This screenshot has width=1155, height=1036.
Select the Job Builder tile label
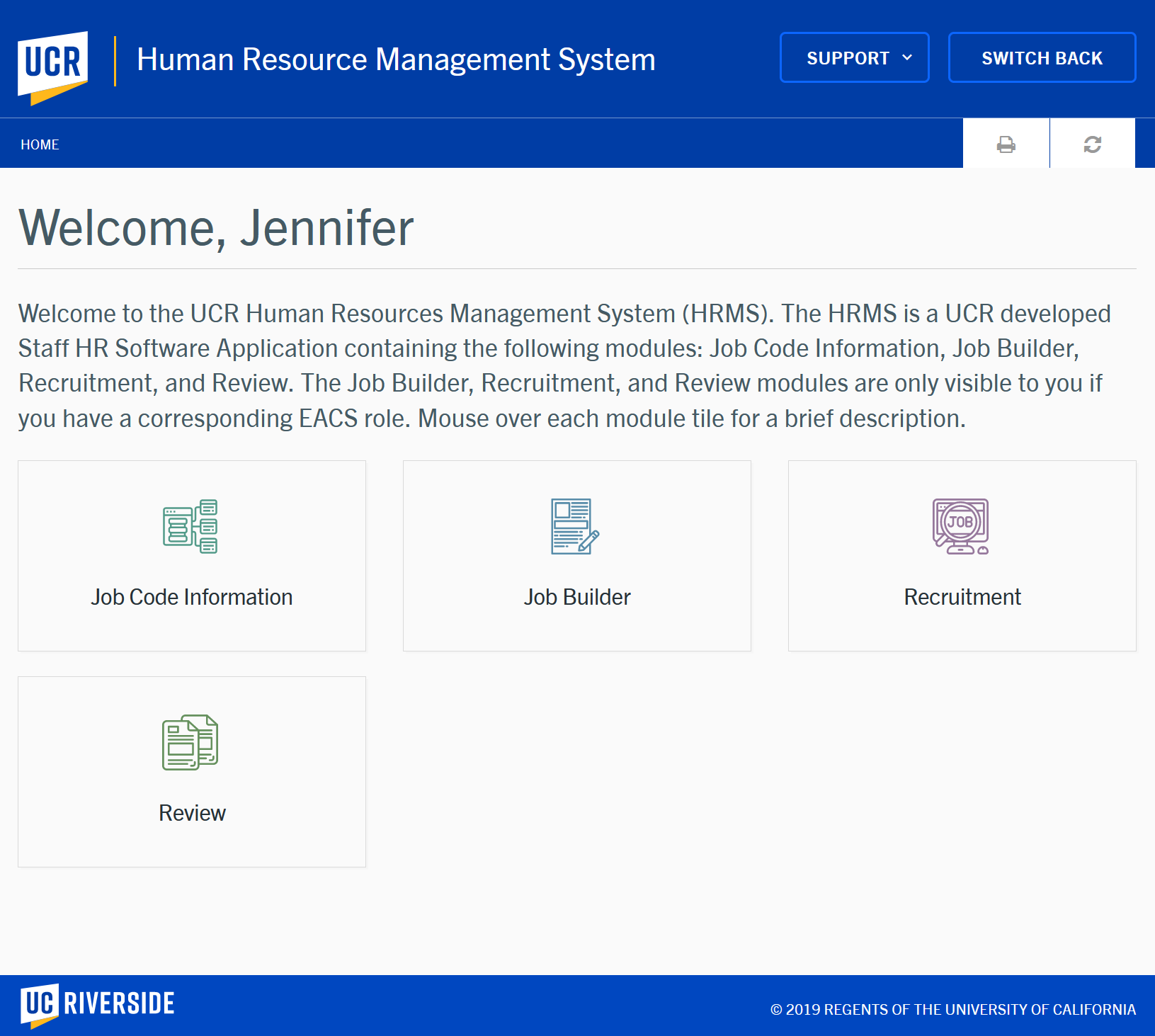[x=577, y=597]
